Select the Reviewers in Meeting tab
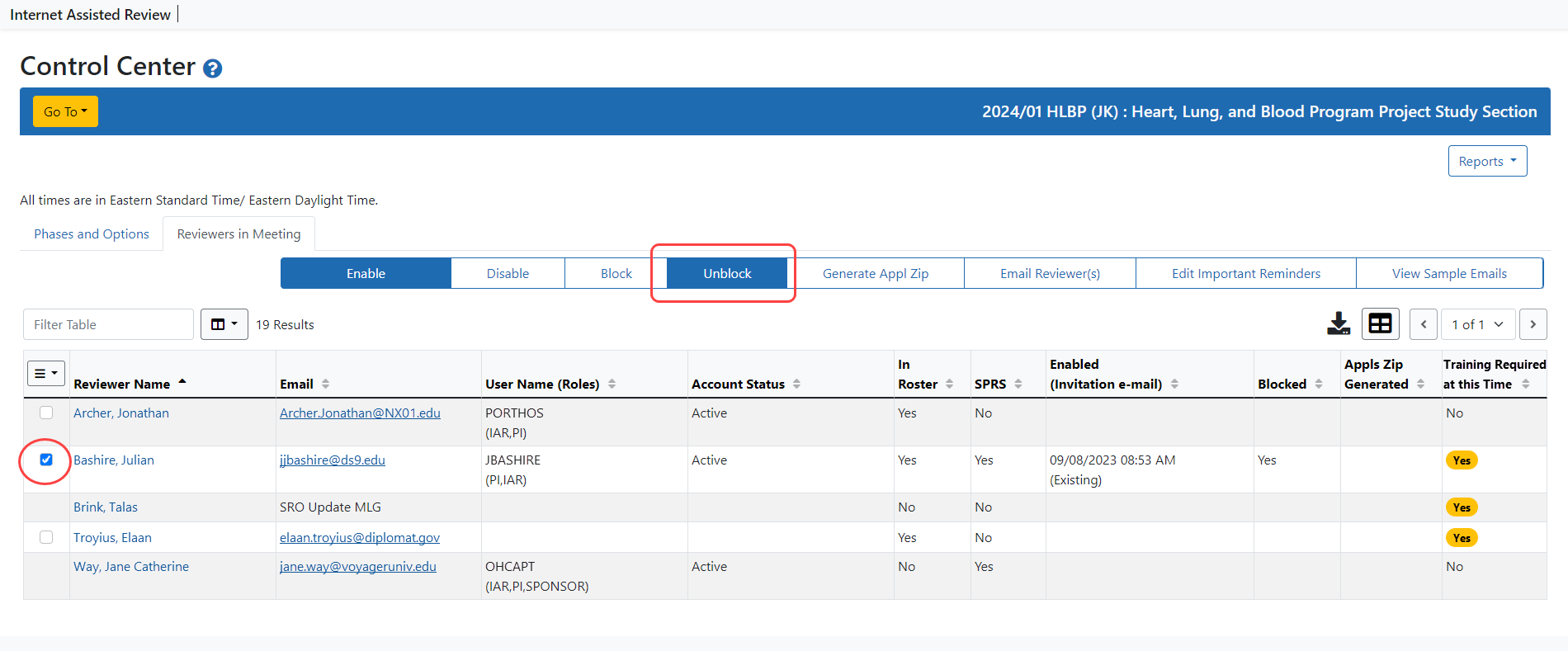 click(239, 234)
